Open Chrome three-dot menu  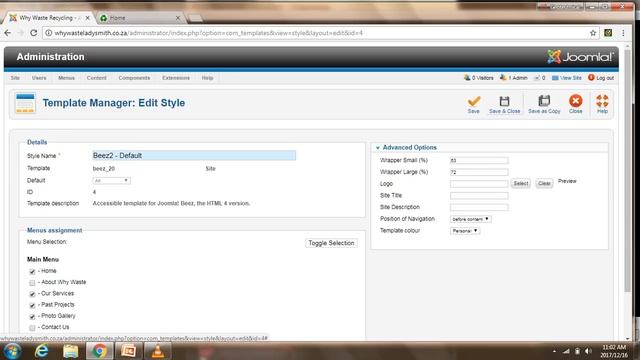[x=623, y=33]
